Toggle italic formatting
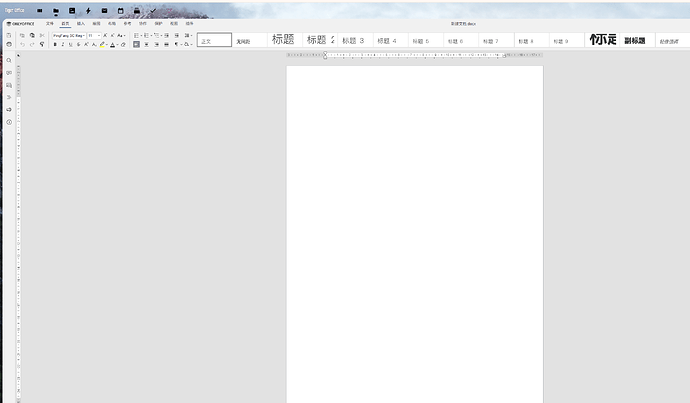Screen dimensions: 690x403 pos(63,44)
